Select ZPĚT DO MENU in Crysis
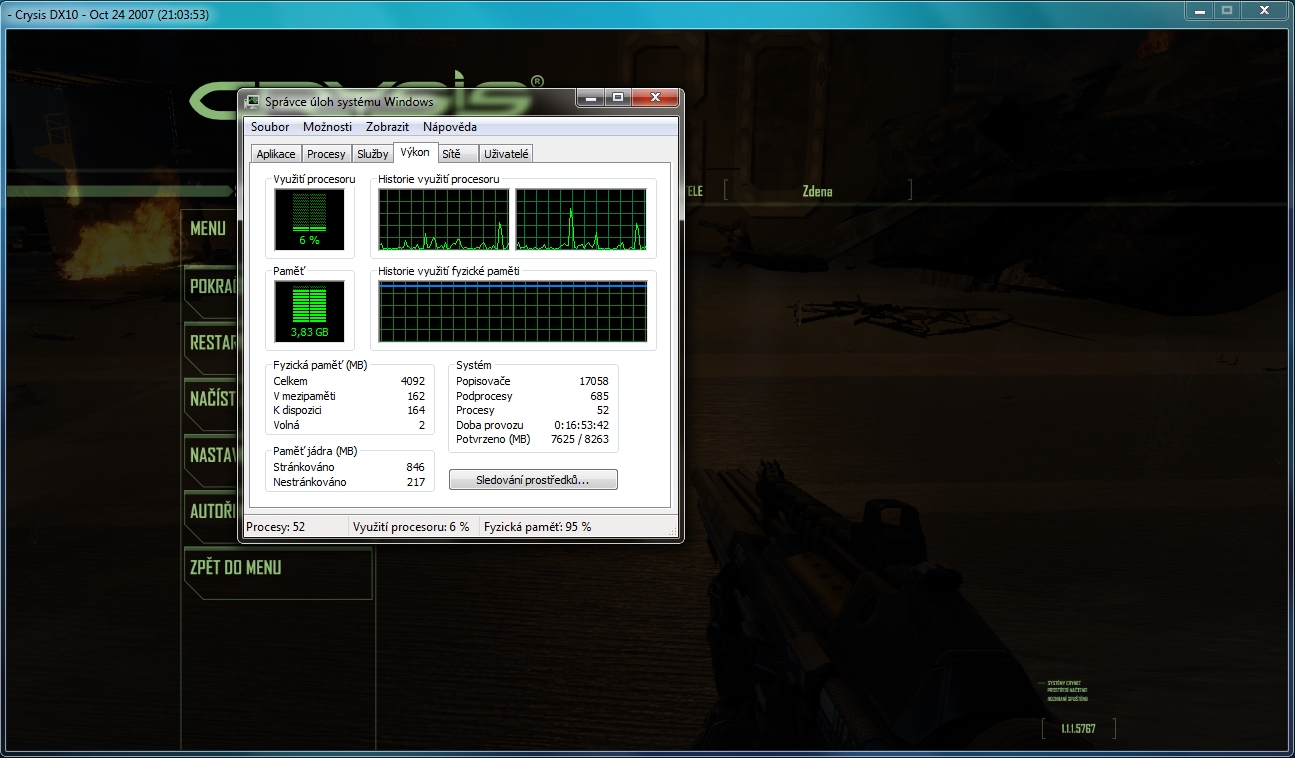The height and width of the screenshot is (758, 1295). (236, 568)
